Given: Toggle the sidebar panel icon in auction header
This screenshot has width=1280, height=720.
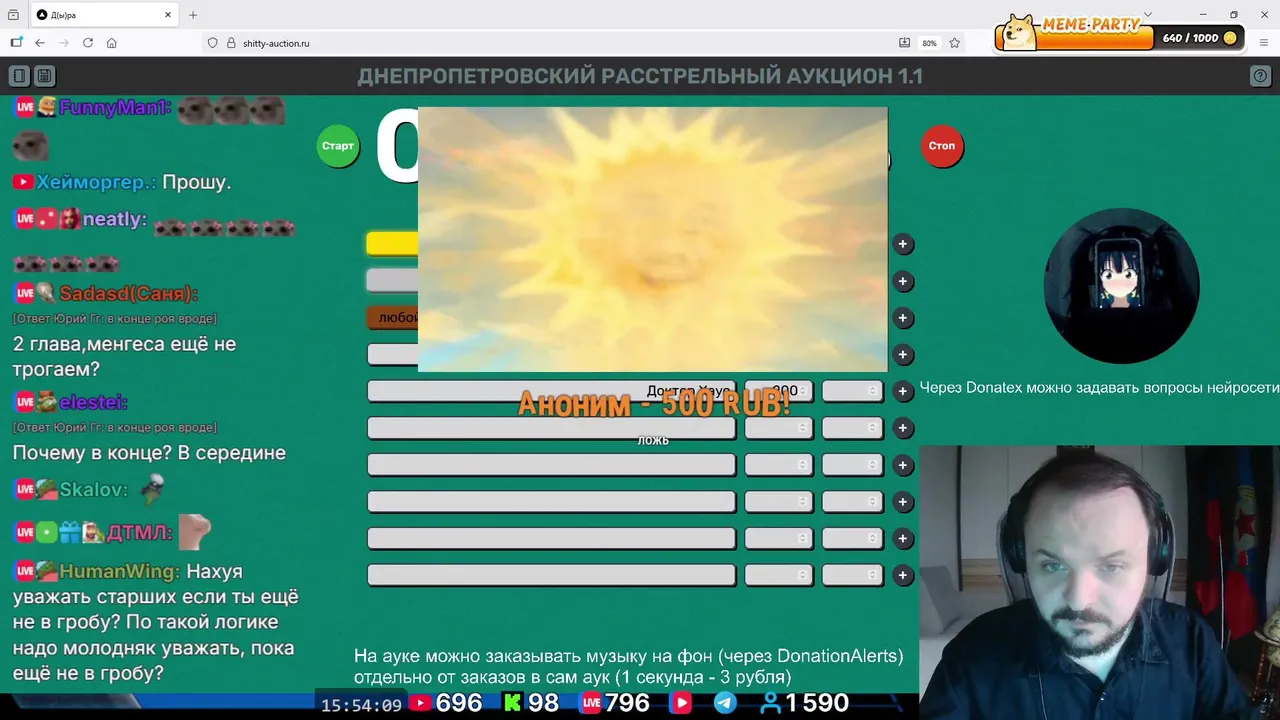Looking at the screenshot, I should tap(19, 76).
